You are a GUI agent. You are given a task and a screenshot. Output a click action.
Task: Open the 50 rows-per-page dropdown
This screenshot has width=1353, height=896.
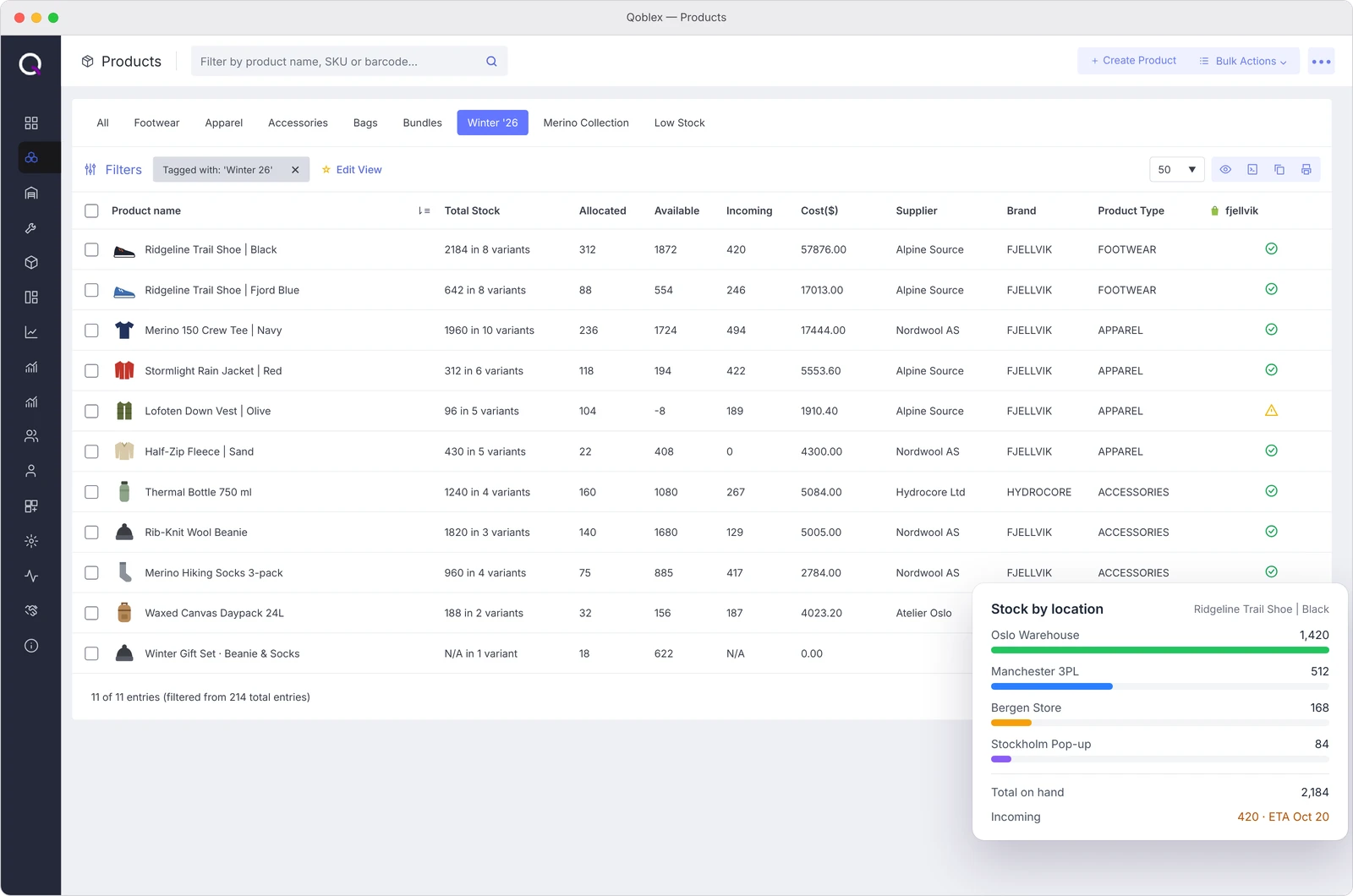(x=1176, y=170)
